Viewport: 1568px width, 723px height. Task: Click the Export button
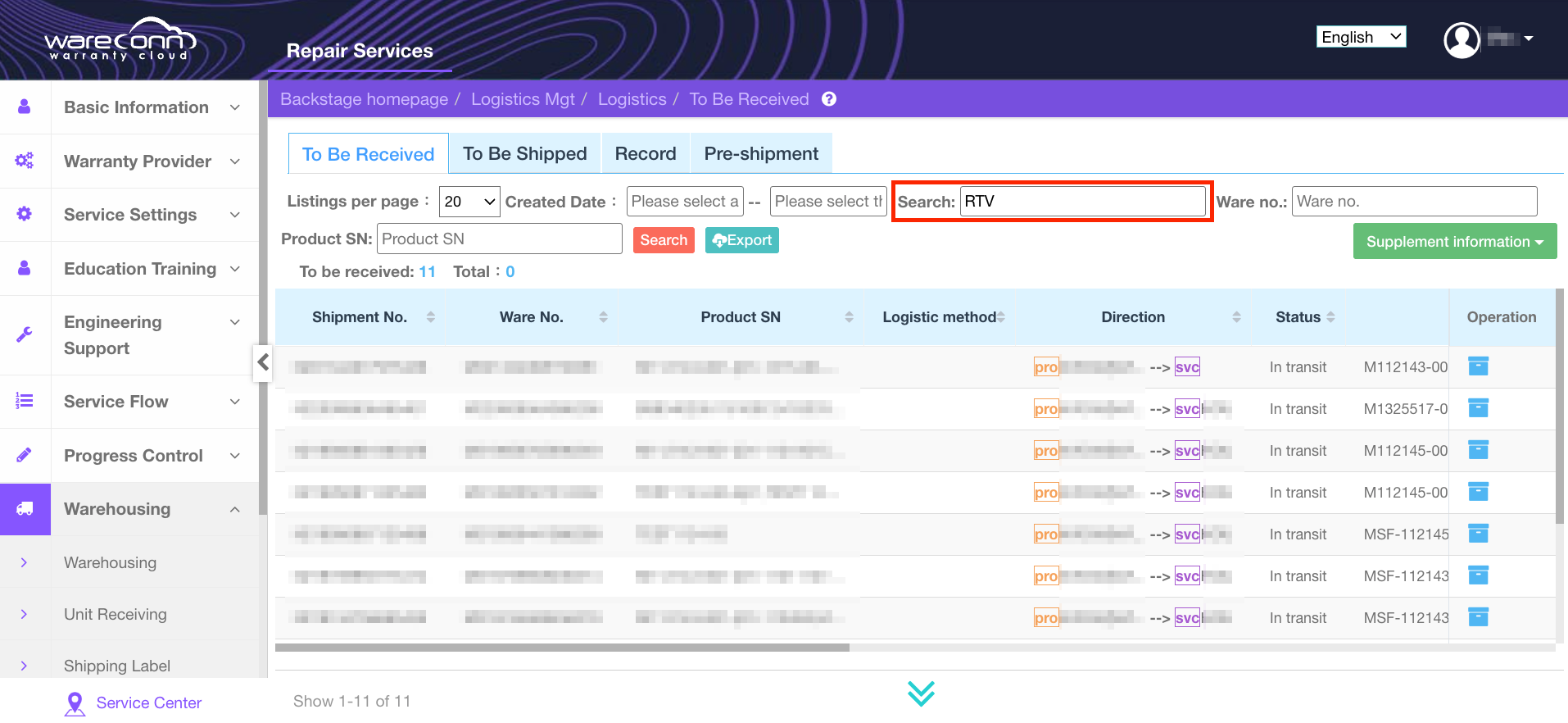click(741, 240)
